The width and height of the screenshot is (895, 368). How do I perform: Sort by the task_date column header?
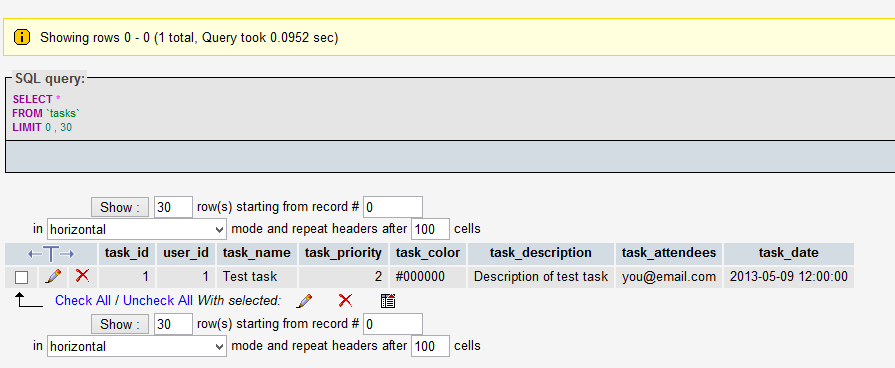click(x=788, y=253)
